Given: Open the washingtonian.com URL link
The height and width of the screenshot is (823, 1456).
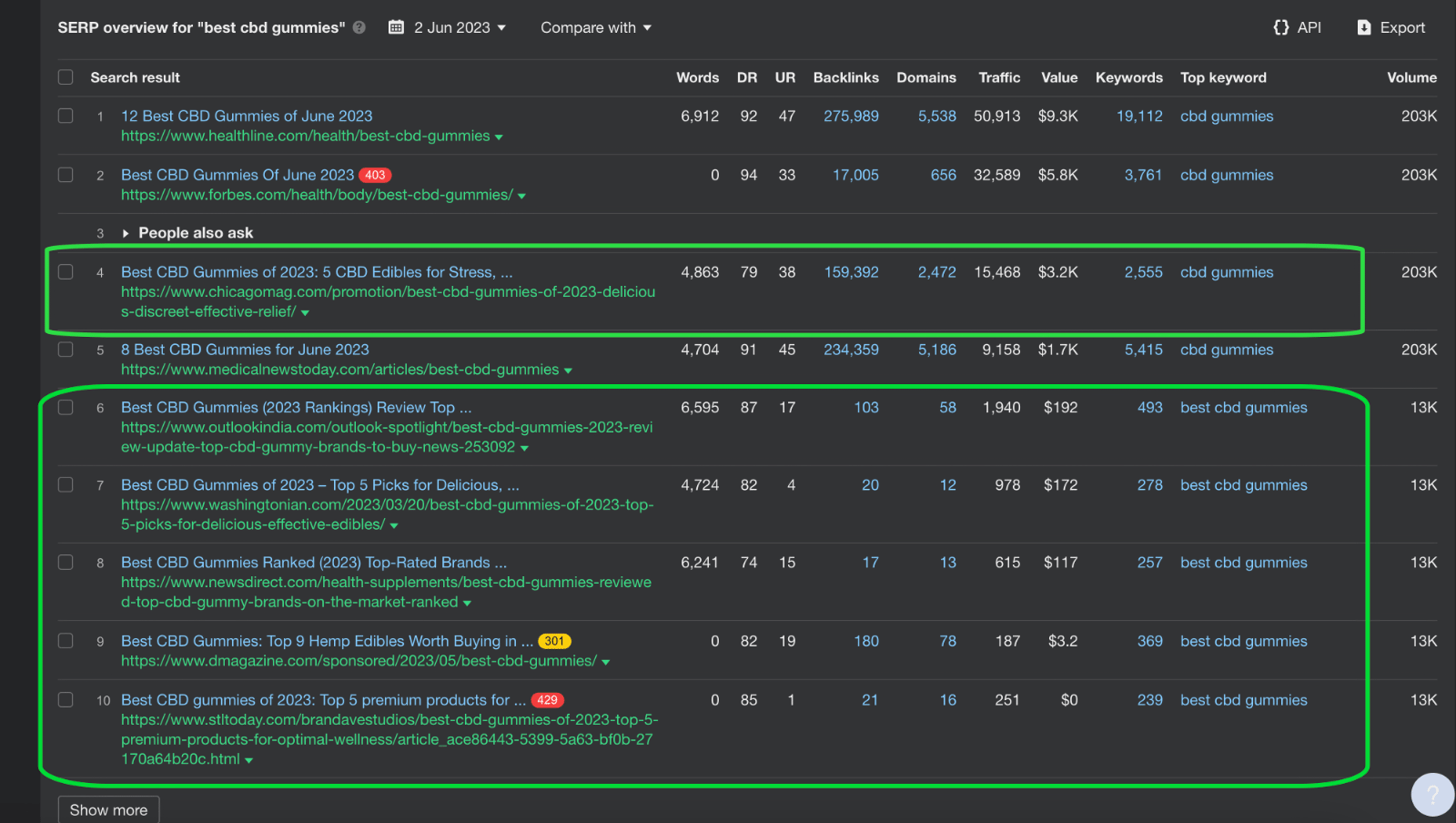Looking at the screenshot, I should tap(388, 514).
